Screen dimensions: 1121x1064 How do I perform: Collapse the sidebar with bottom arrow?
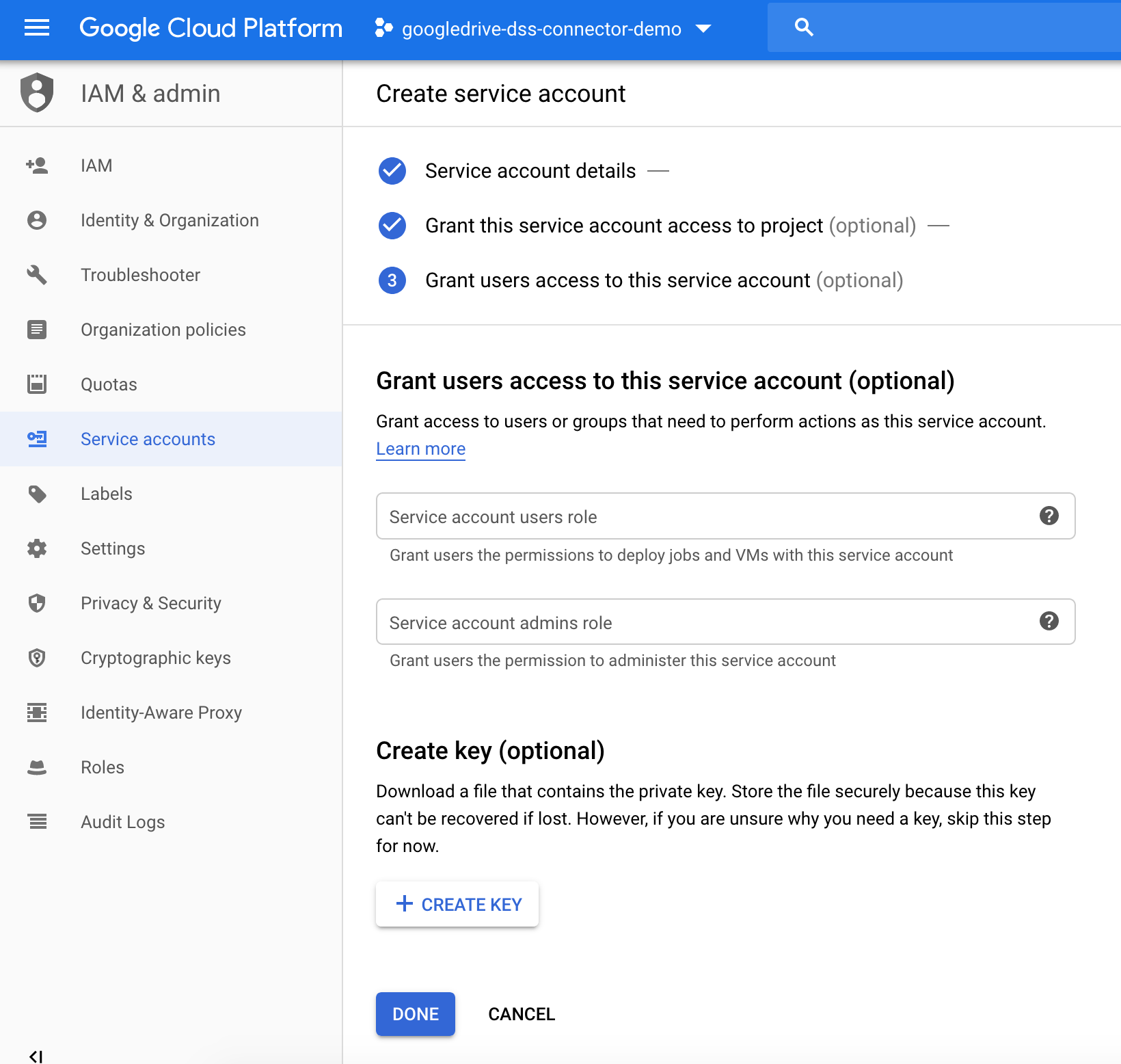click(x=36, y=1056)
